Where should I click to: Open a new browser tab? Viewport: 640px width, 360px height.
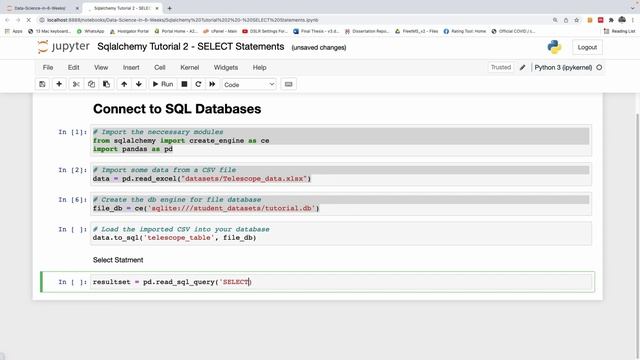(169, 8)
